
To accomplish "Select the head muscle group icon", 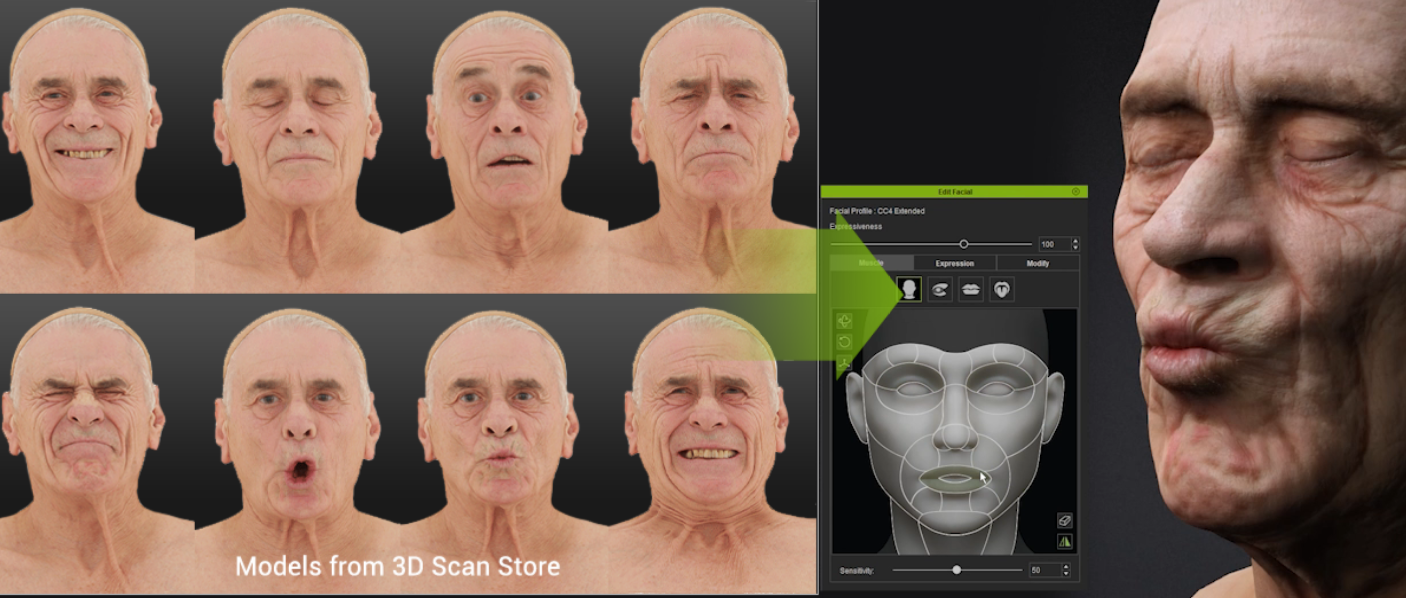I will click(909, 289).
